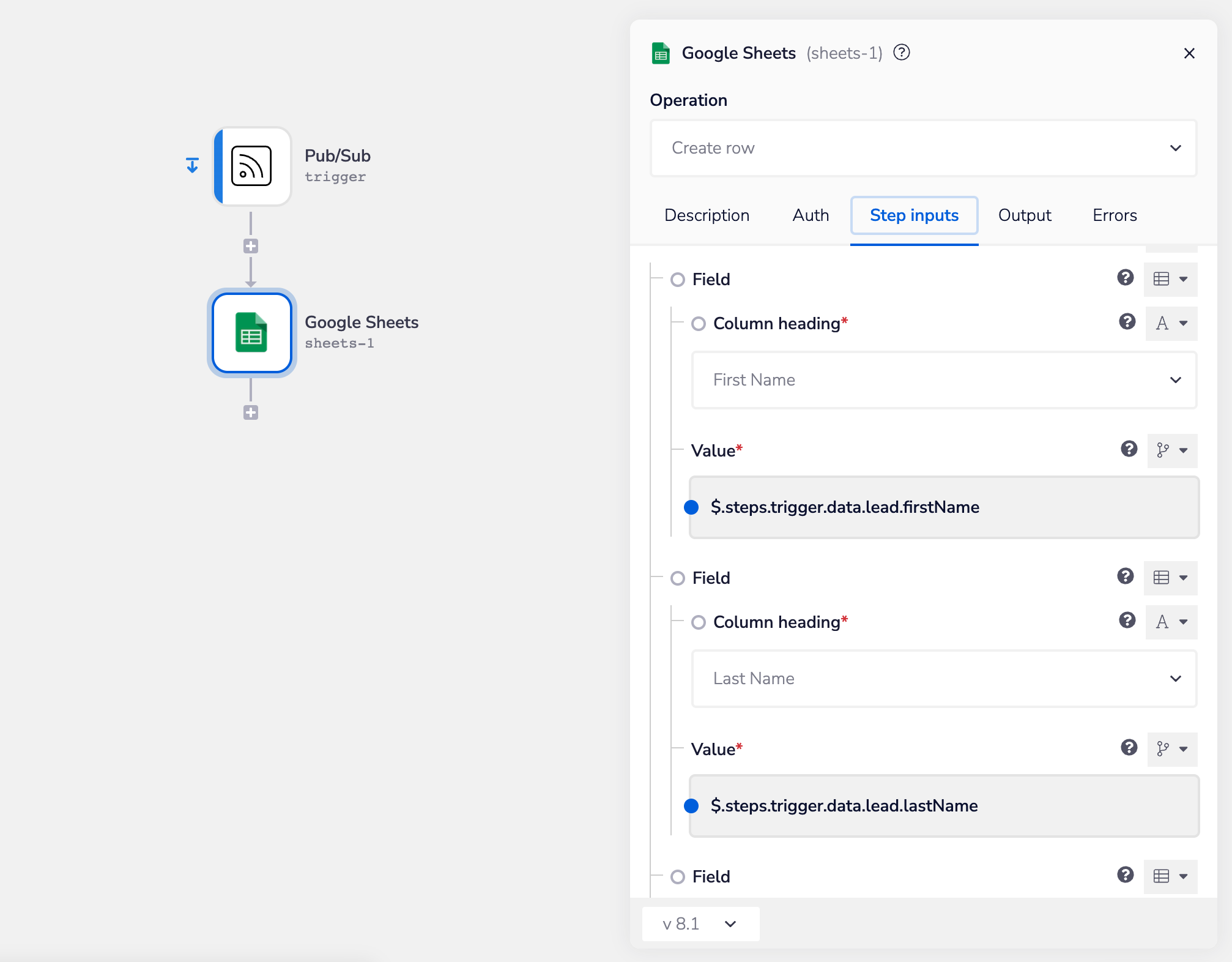
Task: Select the radio beside the second Field entry
Action: (x=678, y=578)
